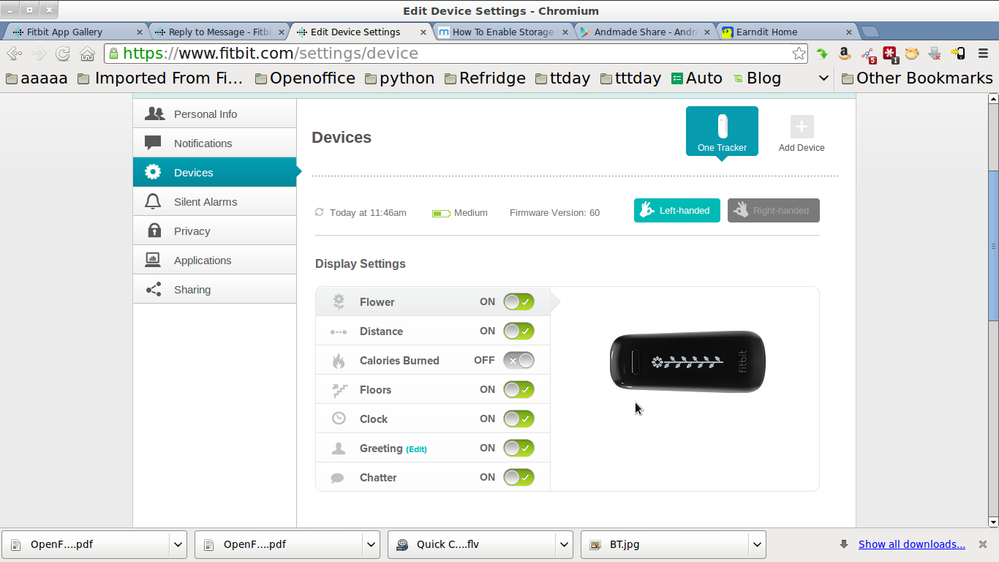Open dropdown for Quick C....flv download
Viewport: 999px width, 562px height.
point(564,545)
